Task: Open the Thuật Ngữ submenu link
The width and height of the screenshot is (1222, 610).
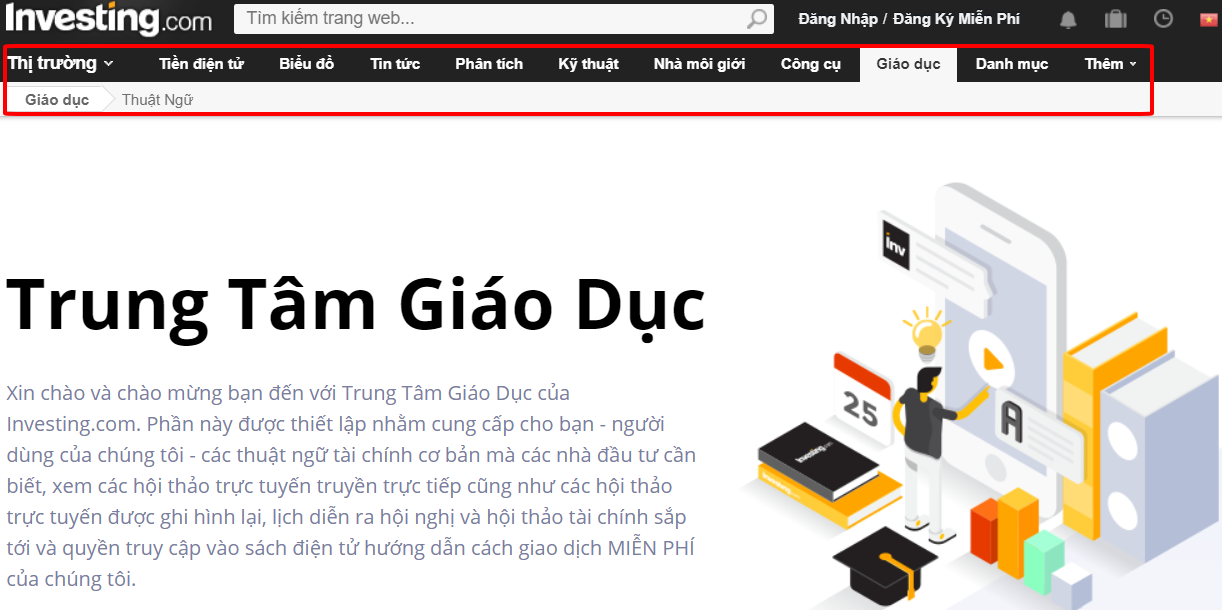Action: [157, 100]
